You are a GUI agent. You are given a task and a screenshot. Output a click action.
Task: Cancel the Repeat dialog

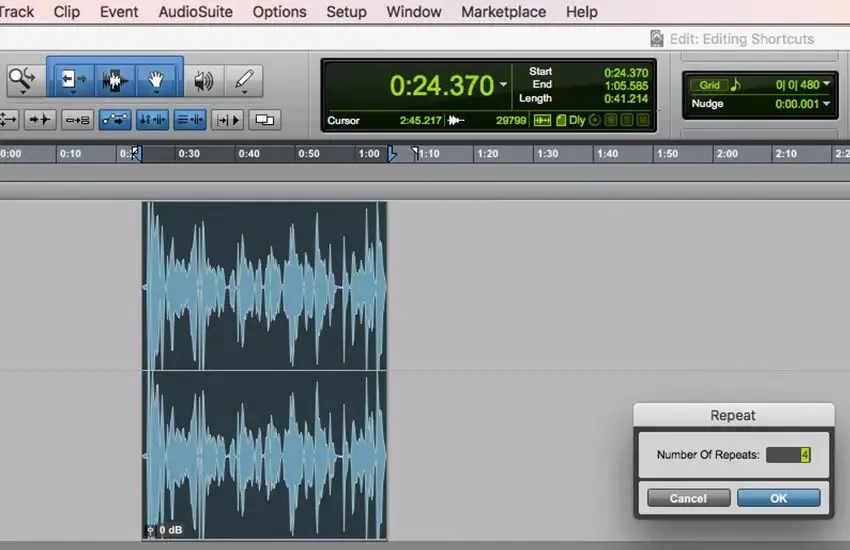[688, 498]
